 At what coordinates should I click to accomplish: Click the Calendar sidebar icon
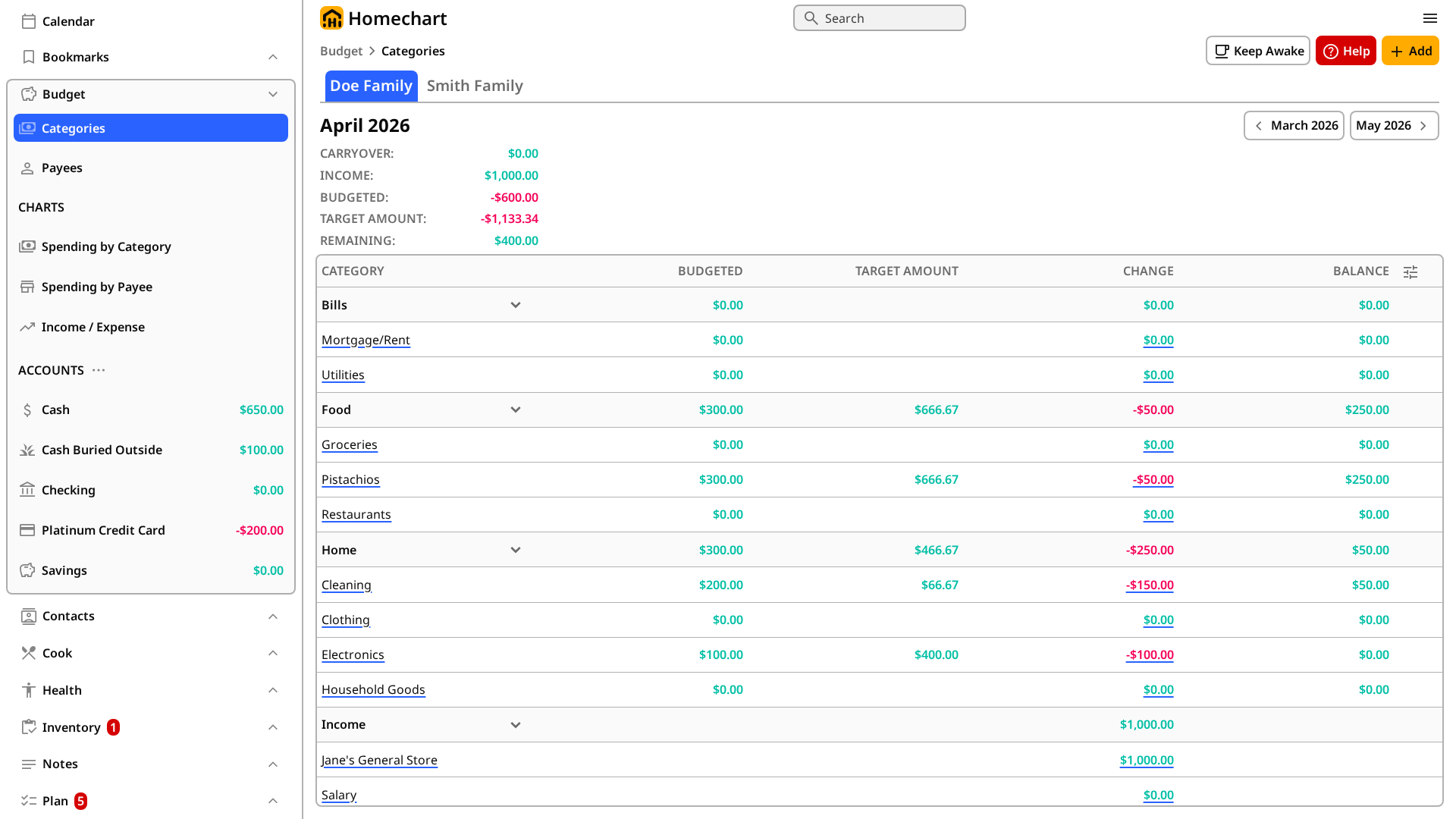click(x=29, y=21)
